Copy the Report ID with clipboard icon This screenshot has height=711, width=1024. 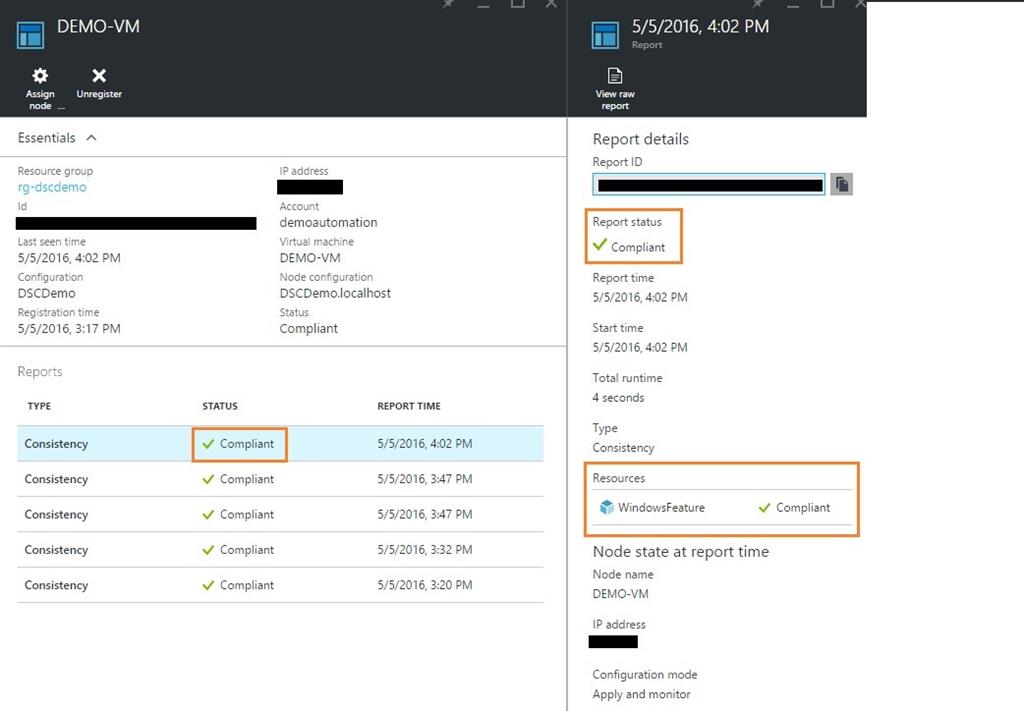coord(842,184)
